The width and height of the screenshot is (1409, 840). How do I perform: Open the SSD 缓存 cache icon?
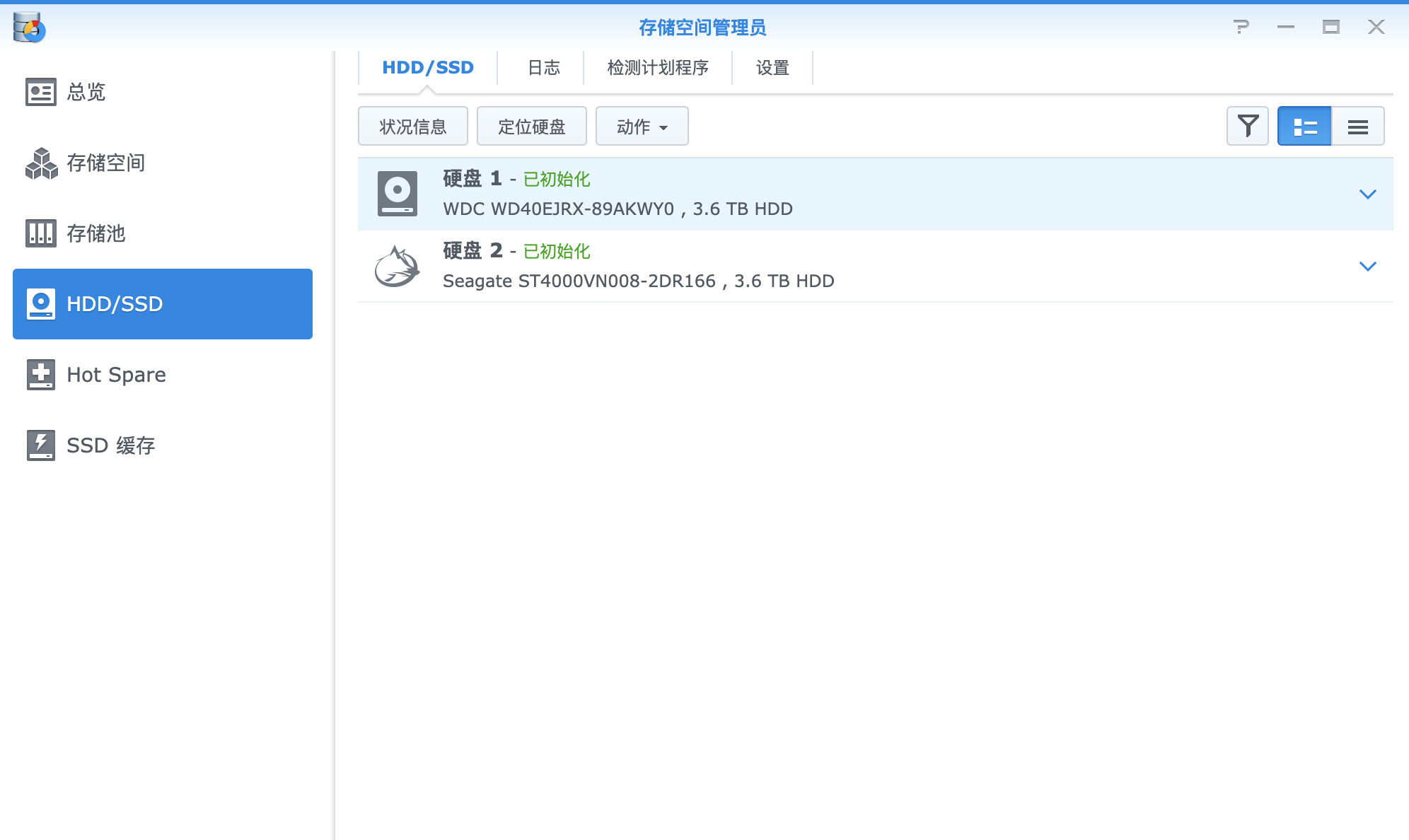coord(41,445)
